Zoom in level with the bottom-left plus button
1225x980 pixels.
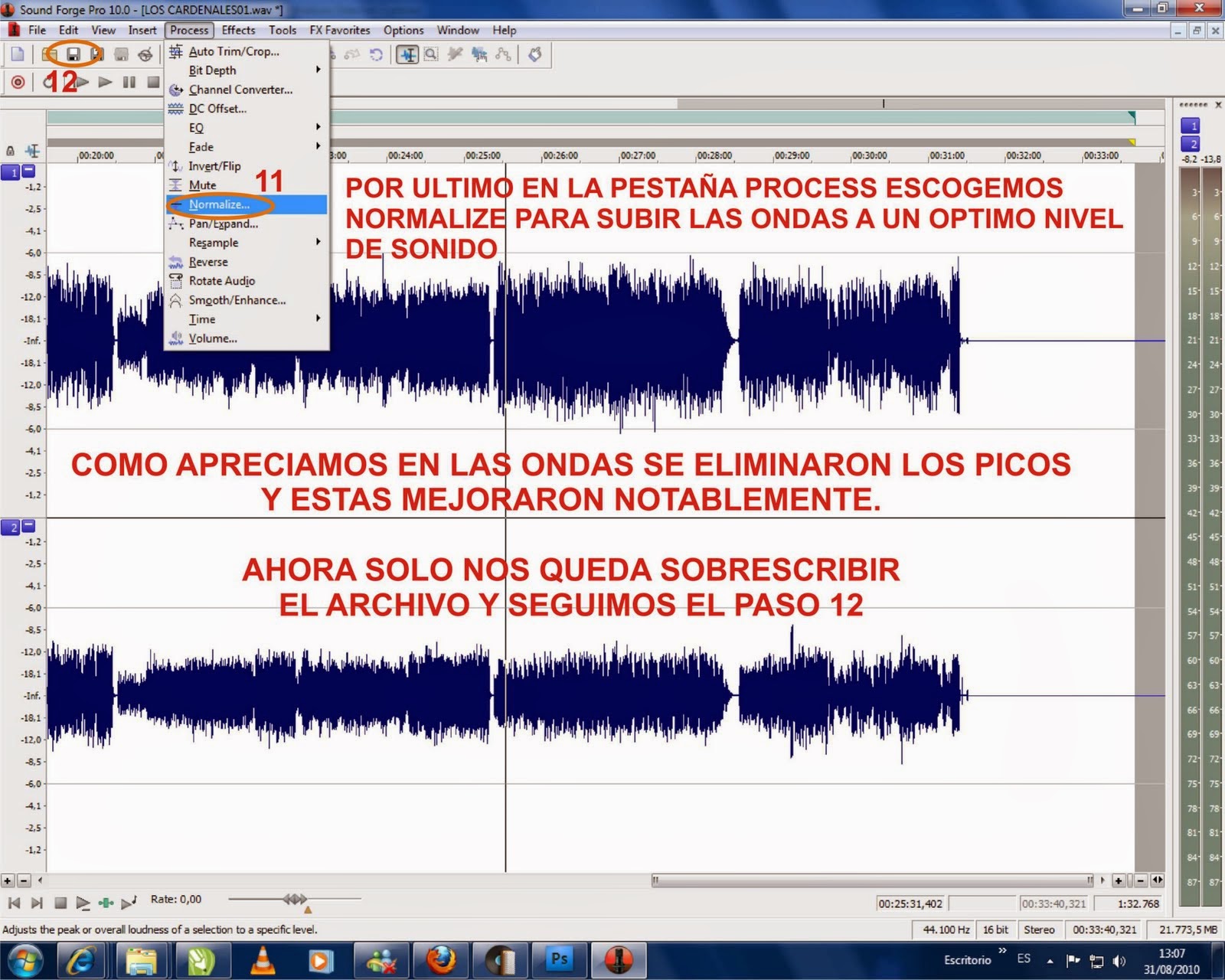coord(7,880)
